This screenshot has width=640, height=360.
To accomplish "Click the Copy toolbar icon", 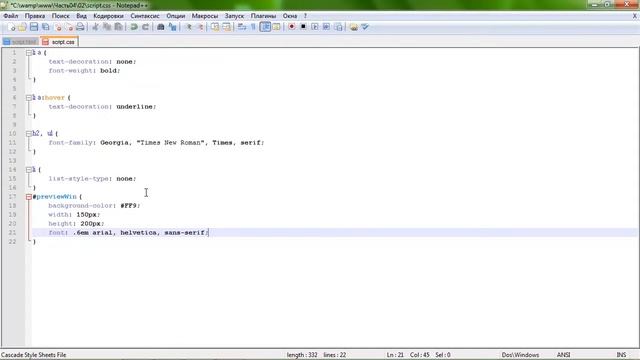I will pos(107,27).
